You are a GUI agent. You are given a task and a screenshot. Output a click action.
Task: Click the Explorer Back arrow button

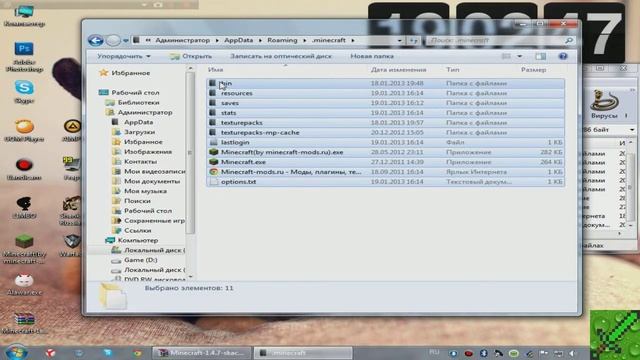[96, 40]
